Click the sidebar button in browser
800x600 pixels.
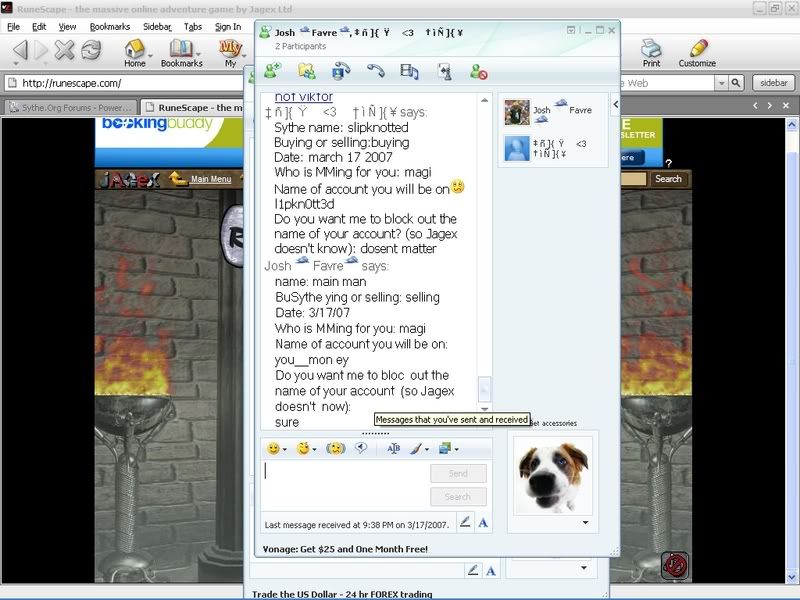(x=773, y=83)
